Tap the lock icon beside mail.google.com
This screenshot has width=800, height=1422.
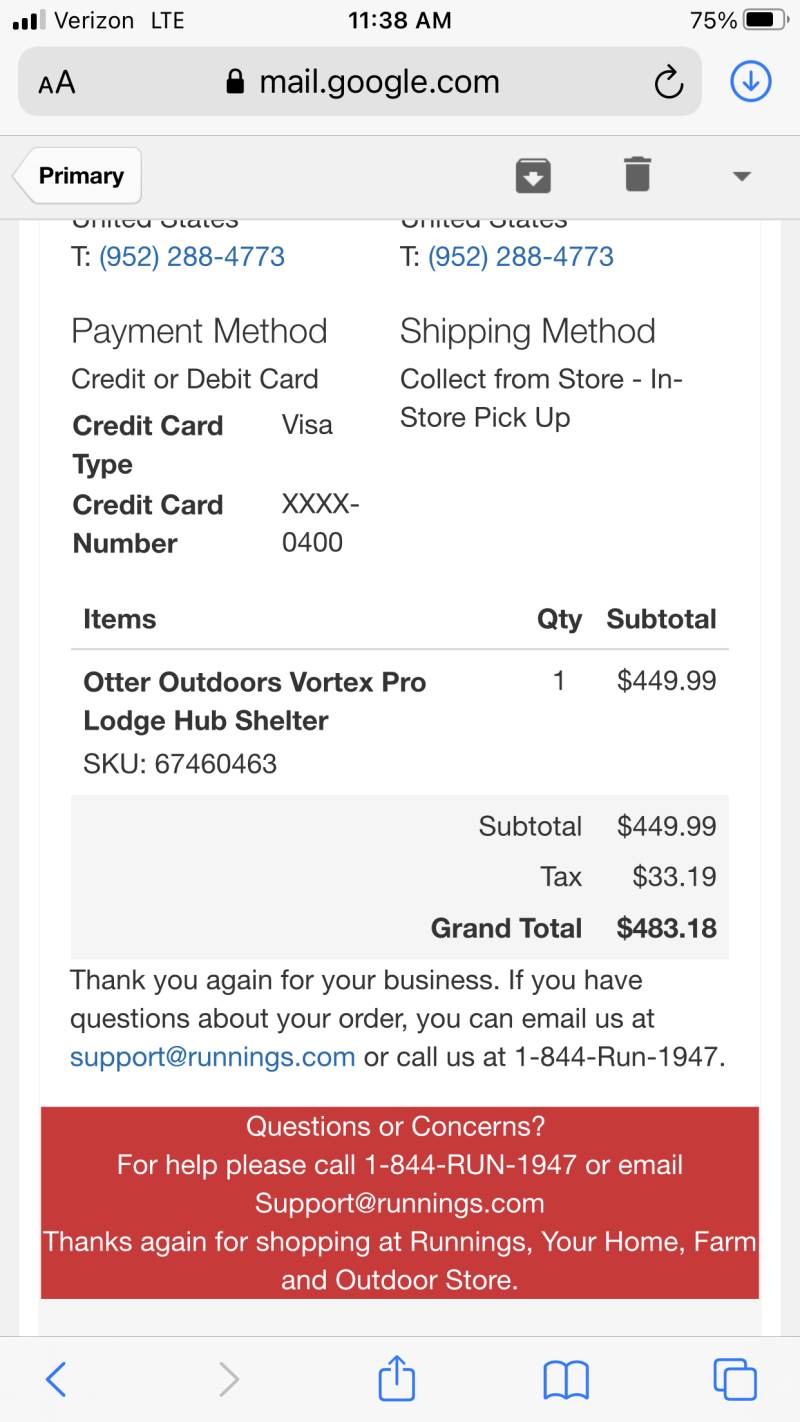pos(236,81)
